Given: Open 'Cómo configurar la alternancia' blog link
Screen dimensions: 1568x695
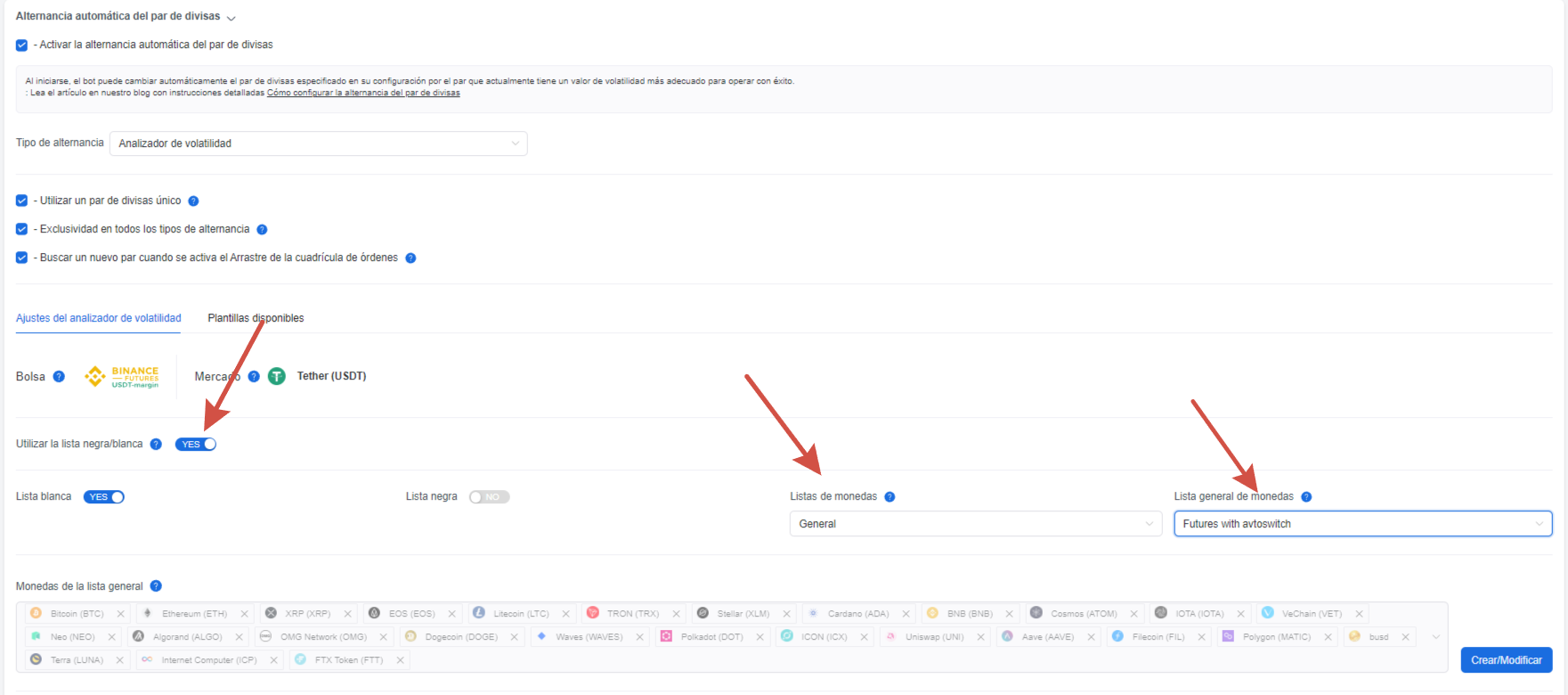Looking at the screenshot, I should [x=363, y=93].
